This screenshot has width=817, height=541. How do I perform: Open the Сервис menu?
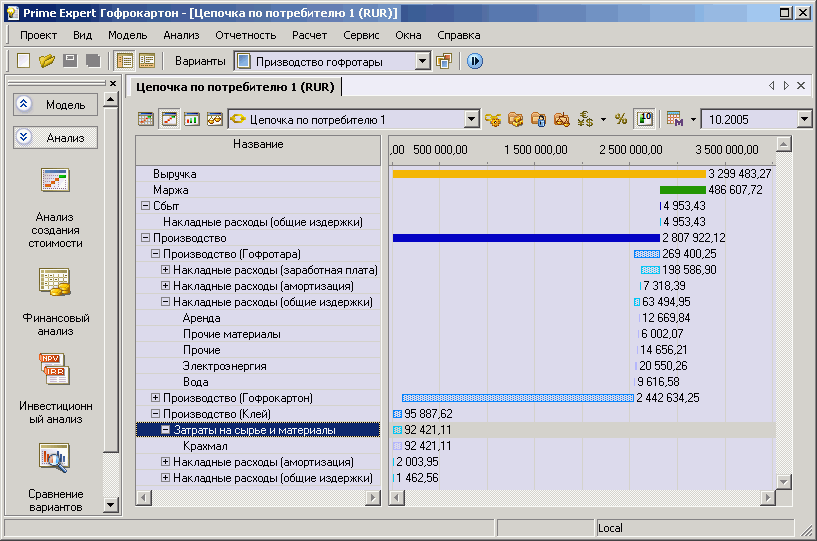click(x=361, y=35)
